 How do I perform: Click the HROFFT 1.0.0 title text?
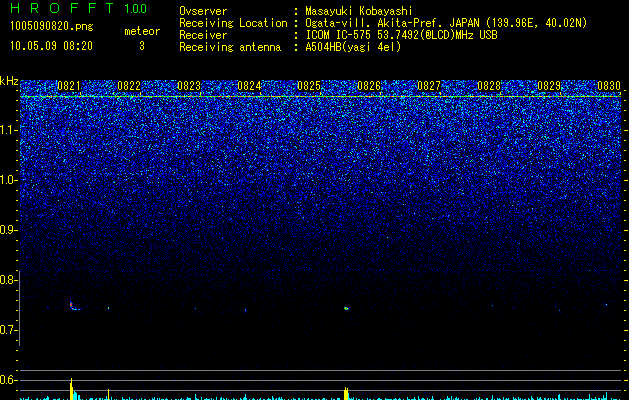click(79, 8)
